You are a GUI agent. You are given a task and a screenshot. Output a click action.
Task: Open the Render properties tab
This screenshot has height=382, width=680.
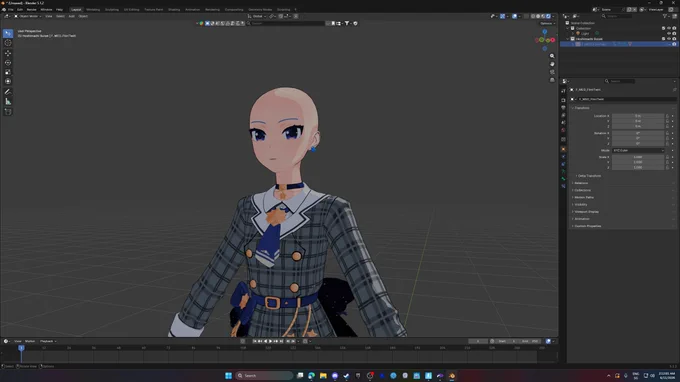(563, 100)
